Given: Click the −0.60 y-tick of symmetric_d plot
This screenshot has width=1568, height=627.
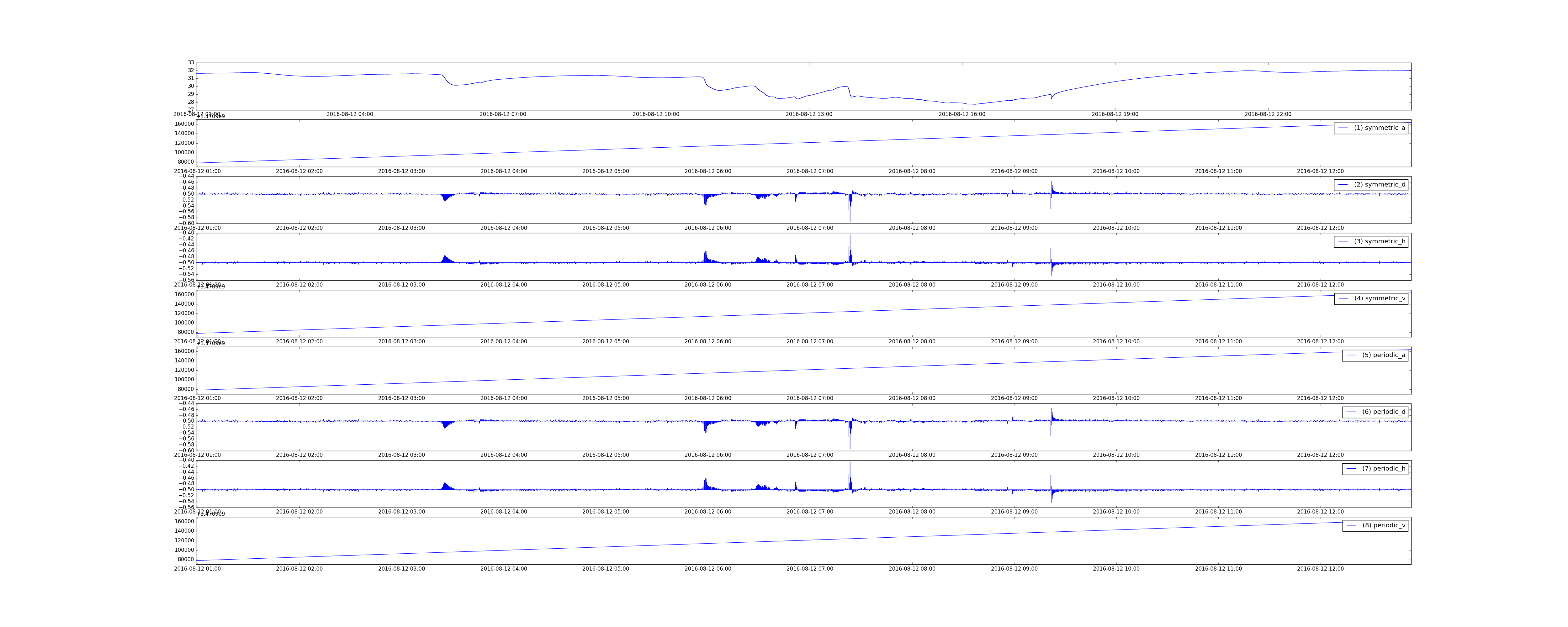Looking at the screenshot, I should point(186,224).
